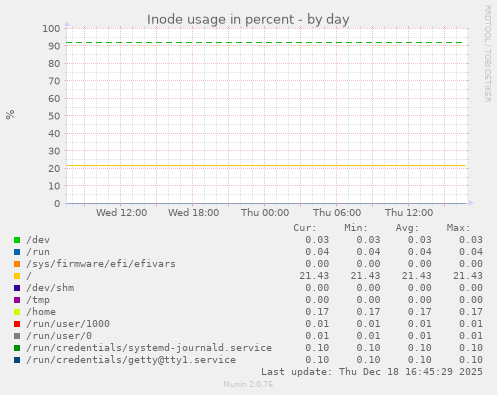This screenshot has width=497, height=395.
Task: Click the "/dev" legend label
Action: coord(38,240)
